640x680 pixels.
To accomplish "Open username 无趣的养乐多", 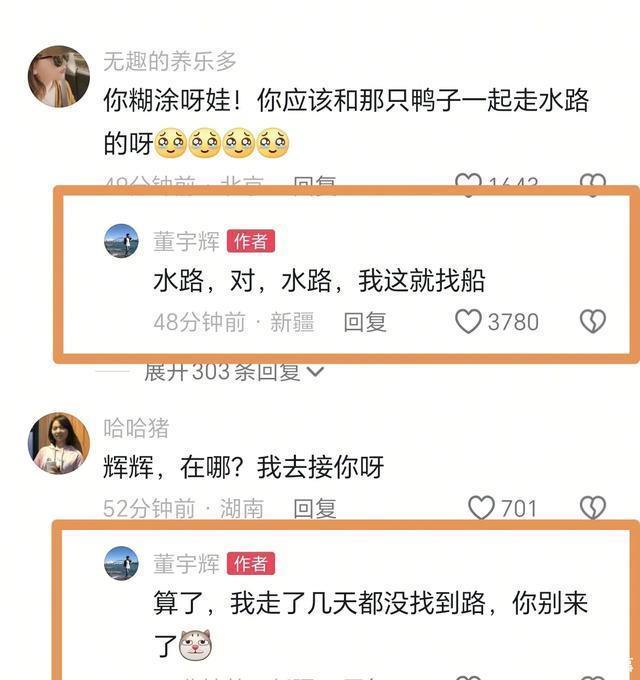I will tap(170, 61).
